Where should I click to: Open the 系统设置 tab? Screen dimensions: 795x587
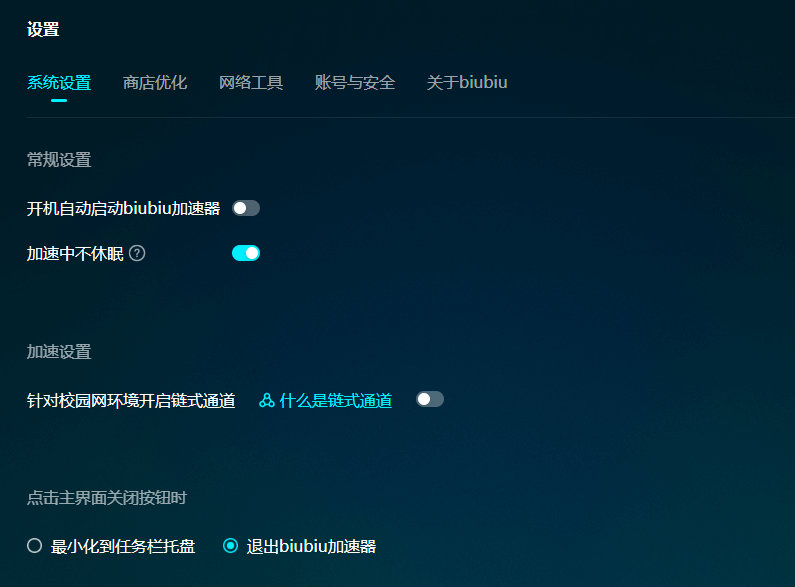tap(59, 82)
